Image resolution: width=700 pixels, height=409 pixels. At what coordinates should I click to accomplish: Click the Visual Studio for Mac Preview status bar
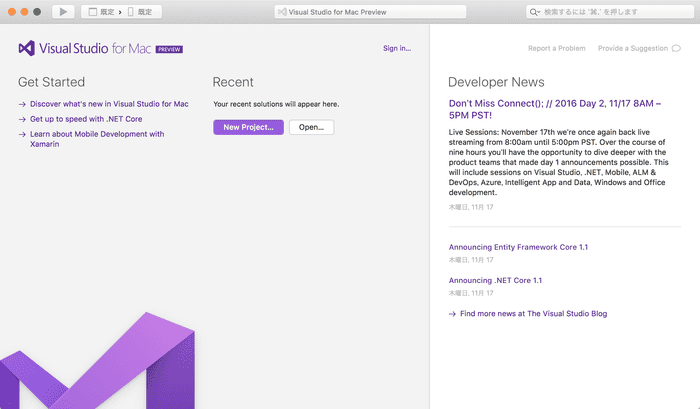[x=350, y=12]
